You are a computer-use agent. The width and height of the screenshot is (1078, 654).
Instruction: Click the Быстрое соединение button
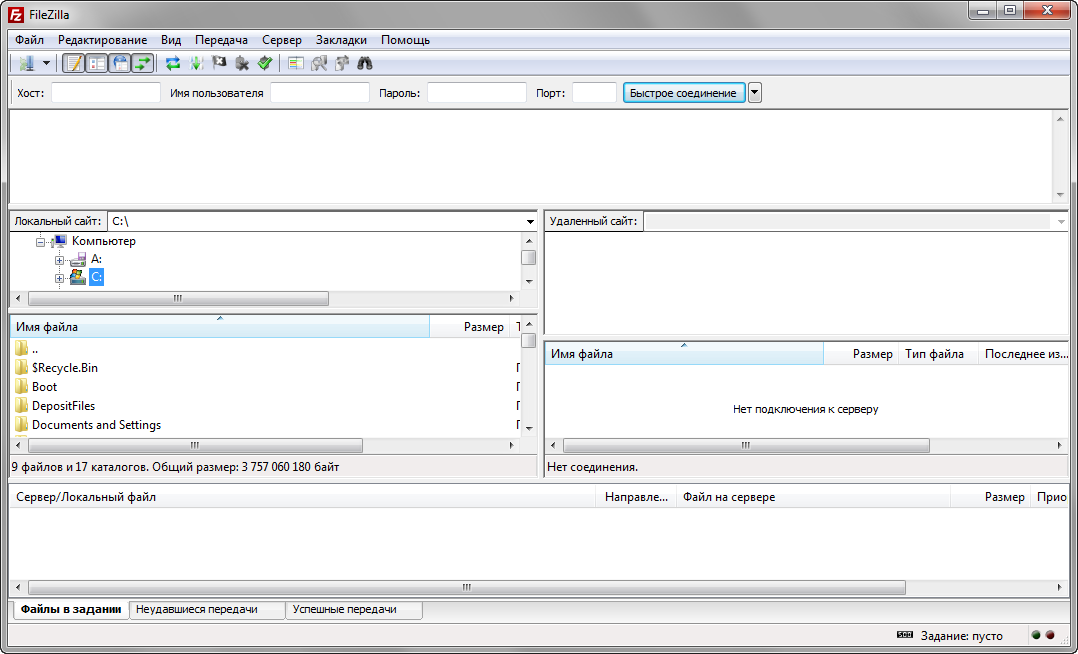point(683,93)
